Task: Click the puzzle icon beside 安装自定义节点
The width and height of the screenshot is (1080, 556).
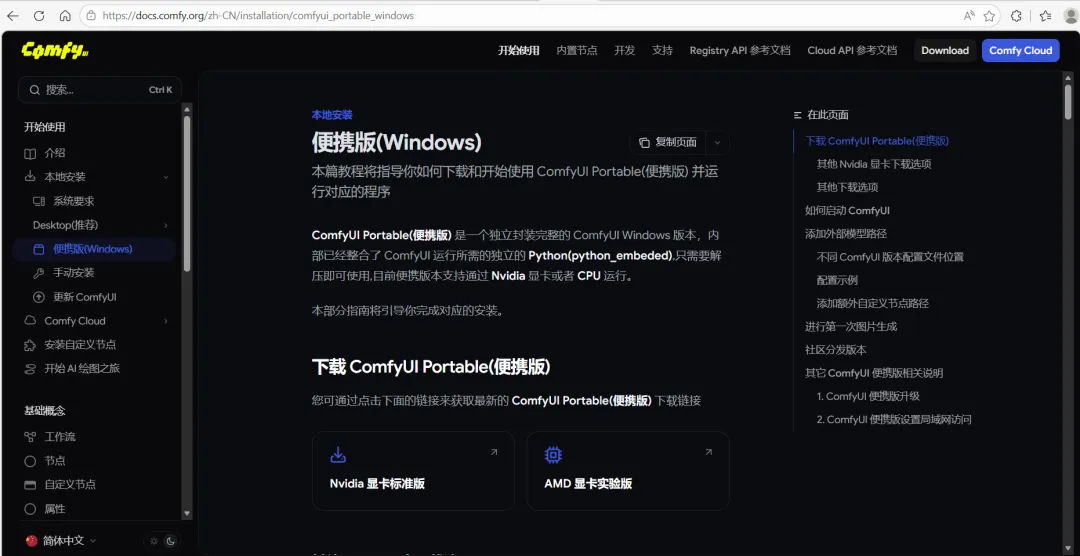Action: [30, 344]
